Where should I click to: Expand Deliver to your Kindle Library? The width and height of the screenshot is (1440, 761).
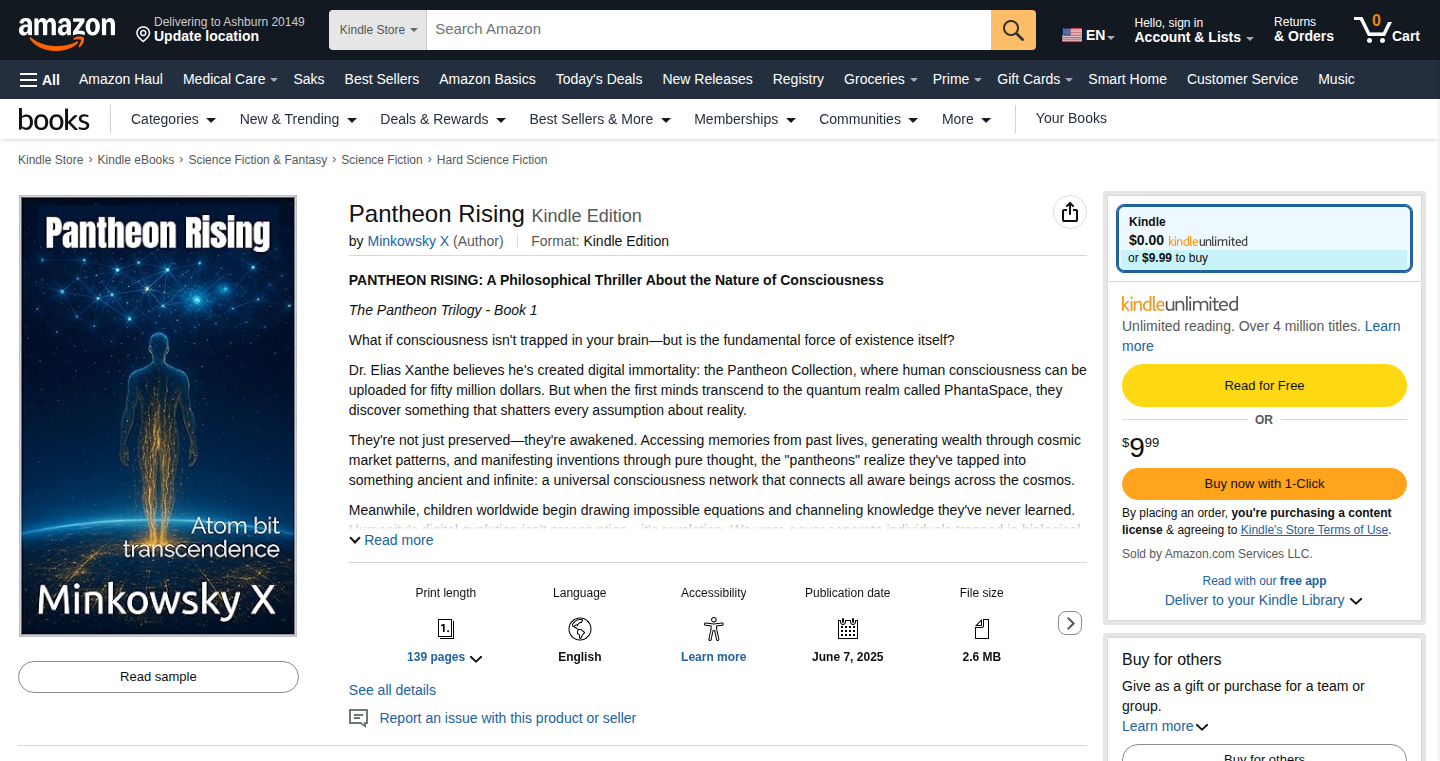point(1264,600)
